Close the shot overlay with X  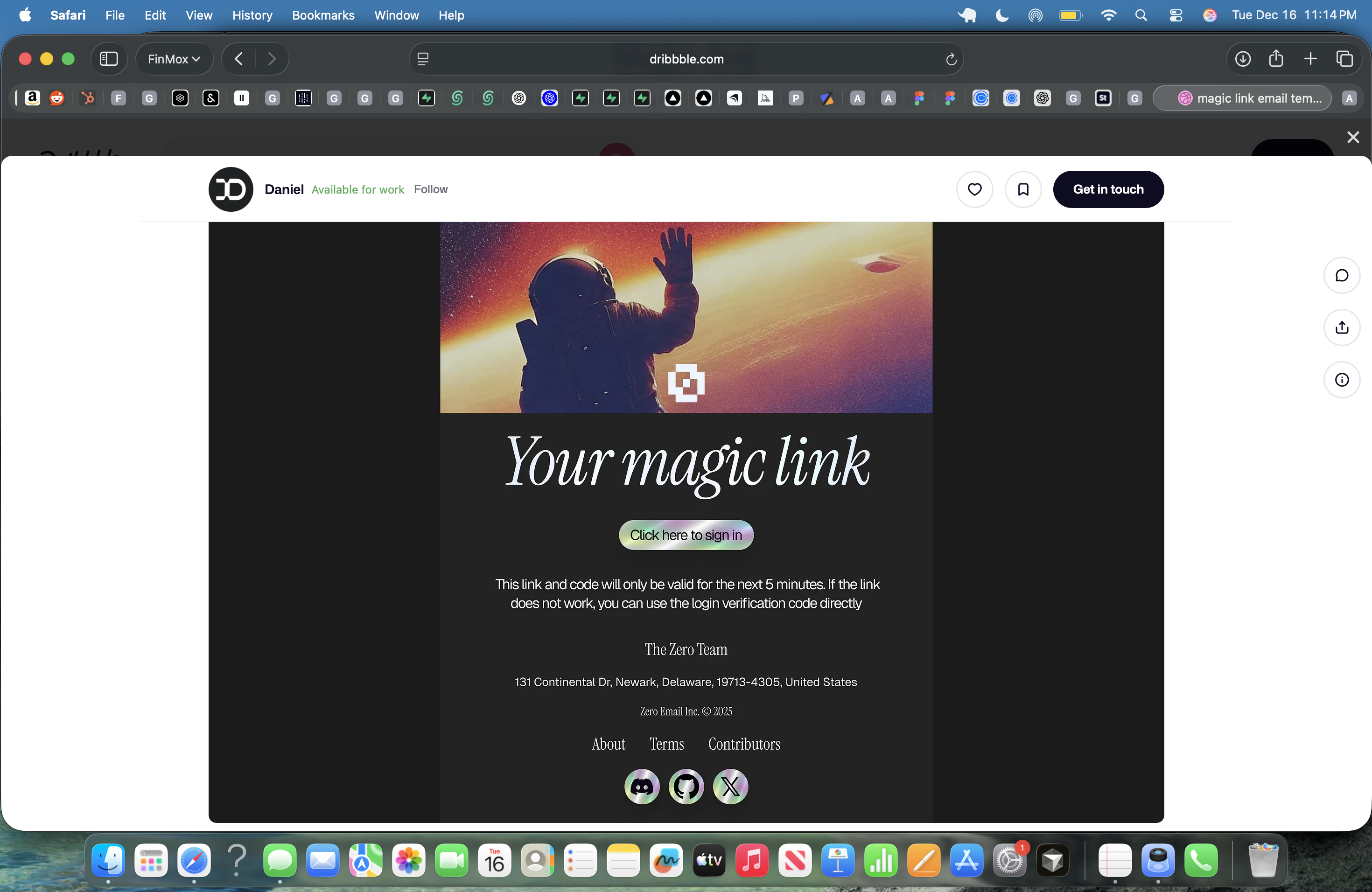tap(1352, 137)
